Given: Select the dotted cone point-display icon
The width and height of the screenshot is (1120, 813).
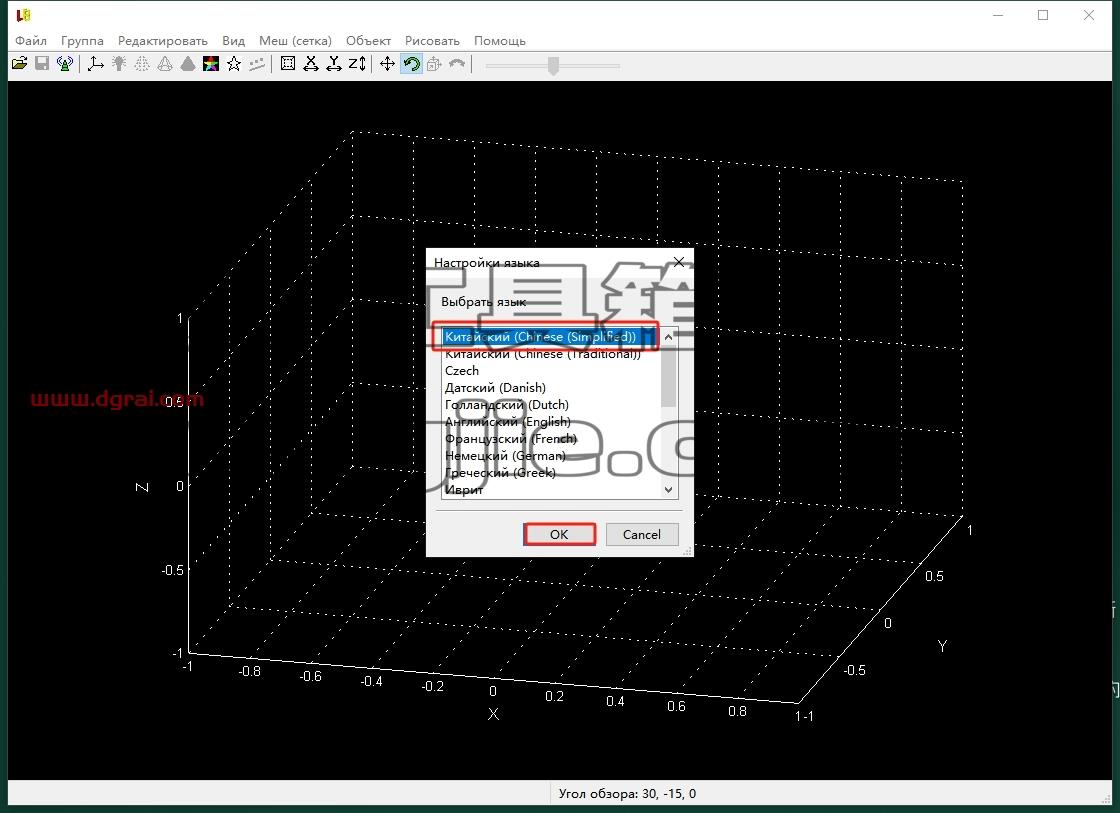Looking at the screenshot, I should 142,64.
